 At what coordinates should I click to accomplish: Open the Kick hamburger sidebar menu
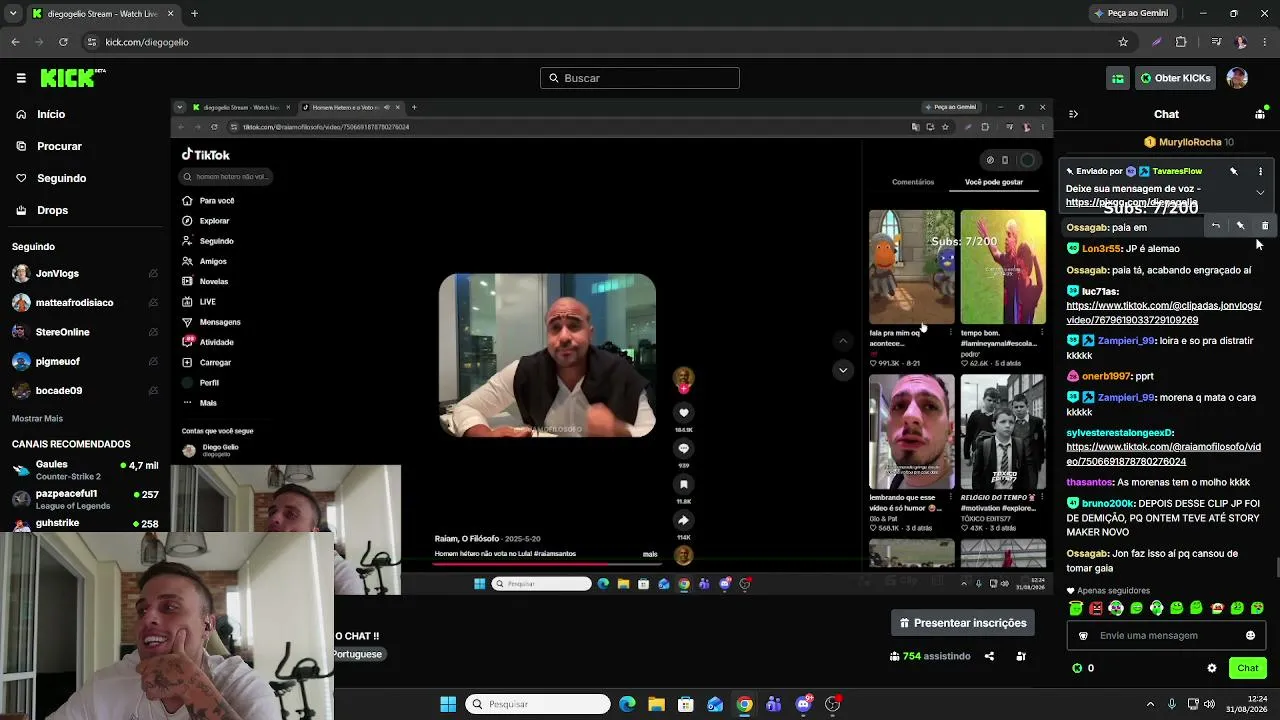21,78
